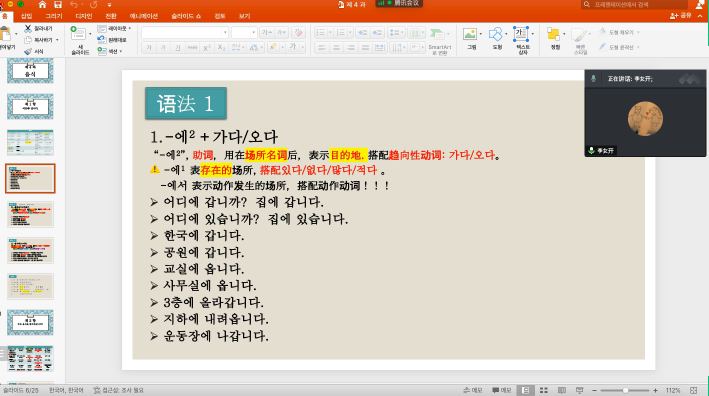Decrease font size with 가▼ button
This screenshot has height=396, width=709.
click(281, 33)
